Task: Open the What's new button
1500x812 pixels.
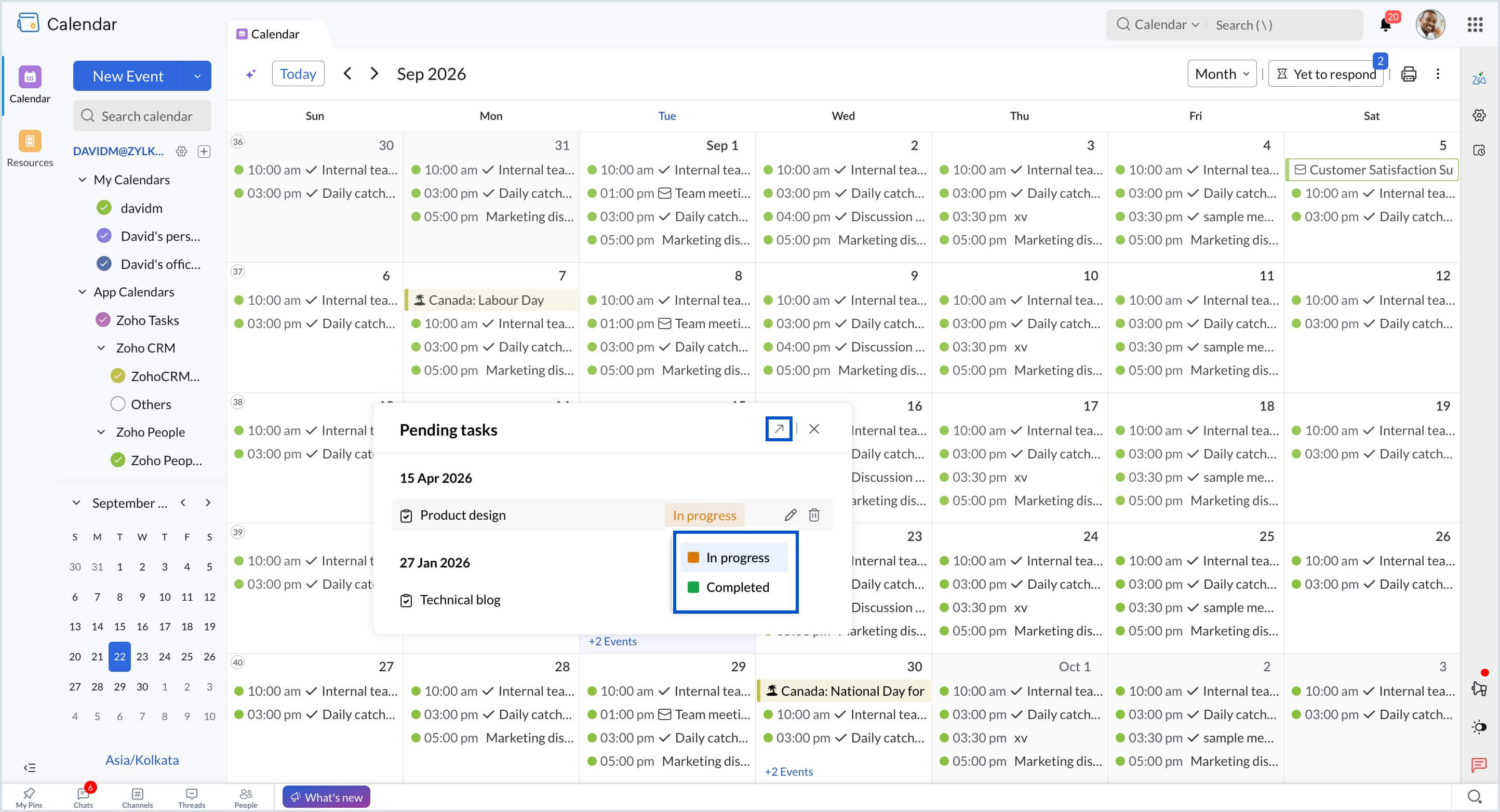Action: coord(326,797)
